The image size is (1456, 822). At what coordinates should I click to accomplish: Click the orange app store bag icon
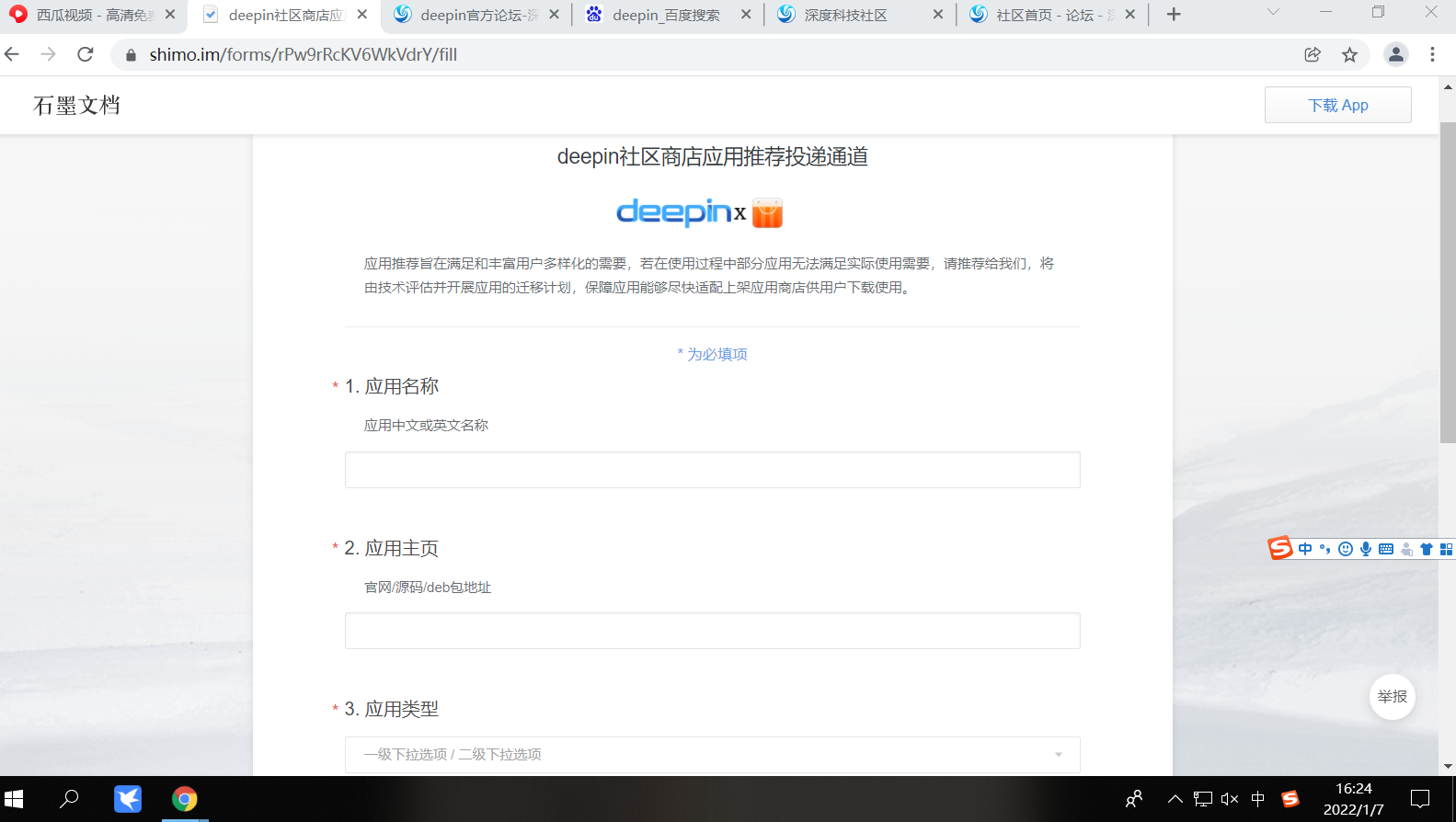tap(767, 212)
